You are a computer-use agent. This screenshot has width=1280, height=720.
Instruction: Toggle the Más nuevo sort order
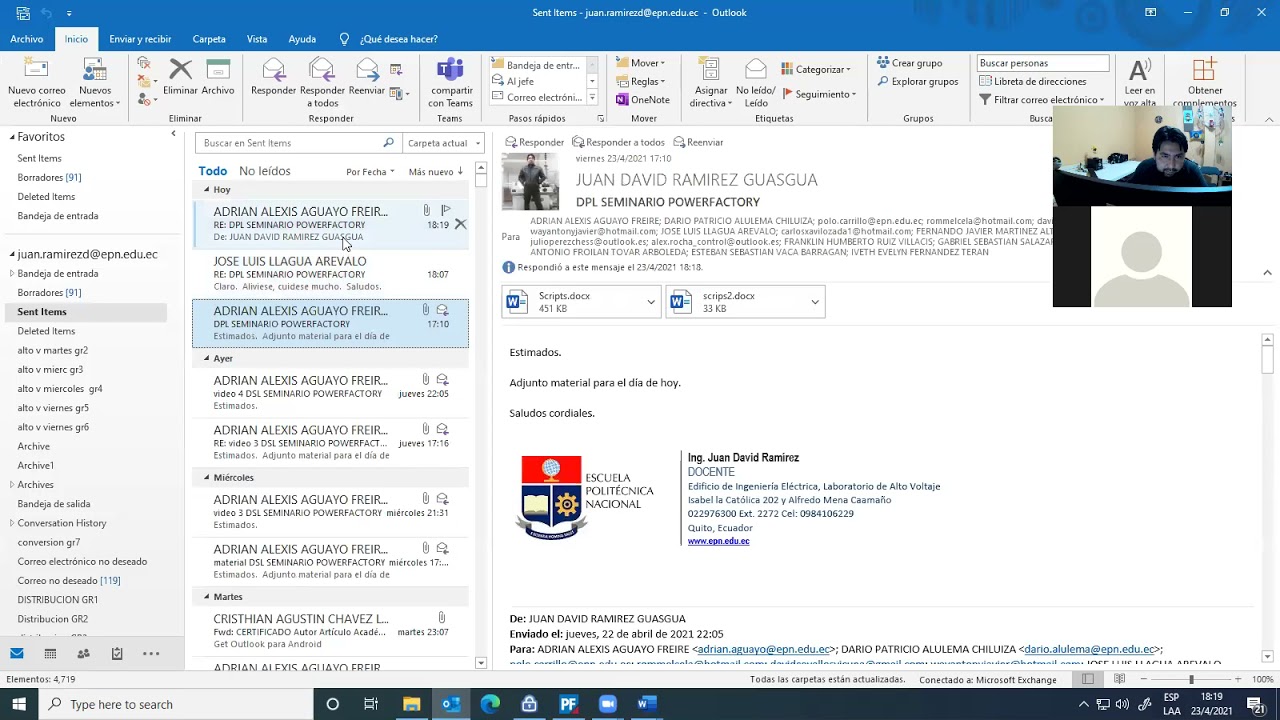435,172
